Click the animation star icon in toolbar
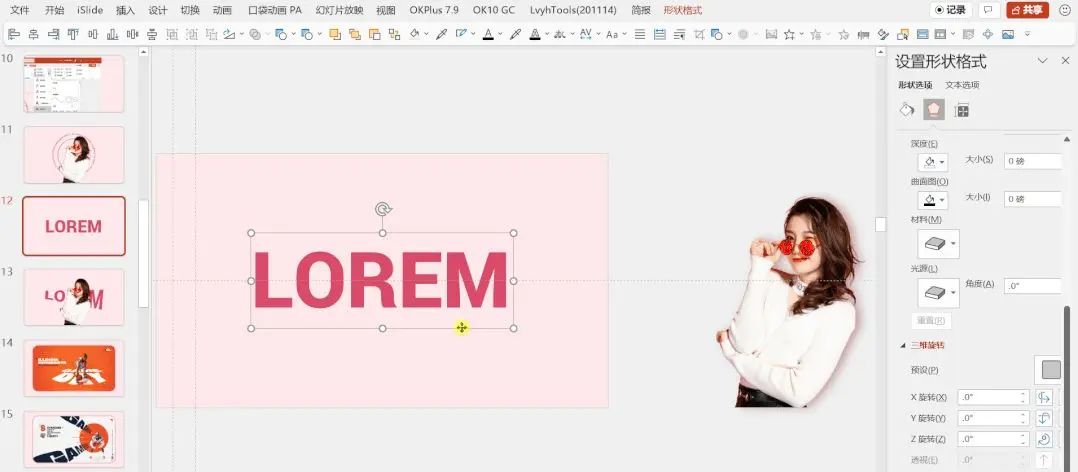Image resolution: width=1078 pixels, height=472 pixels. tap(789, 34)
